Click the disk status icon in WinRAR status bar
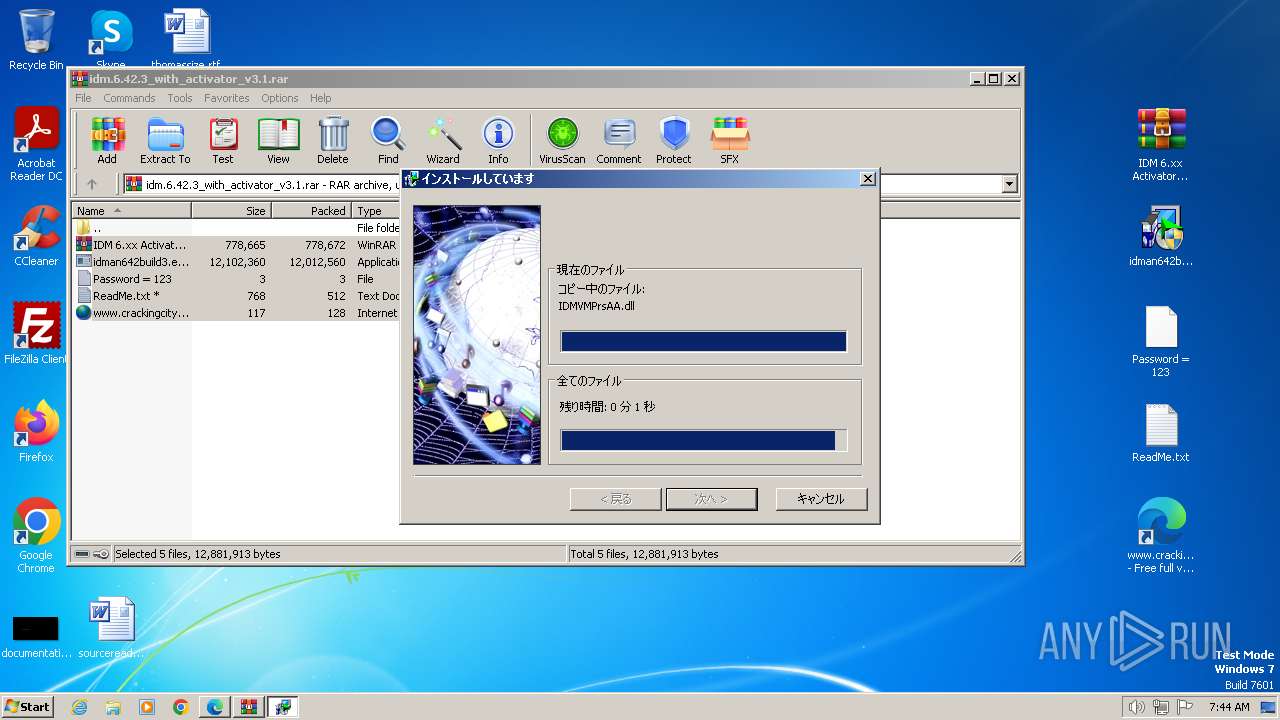Screen dimensions: 1280x720 tap(83, 554)
